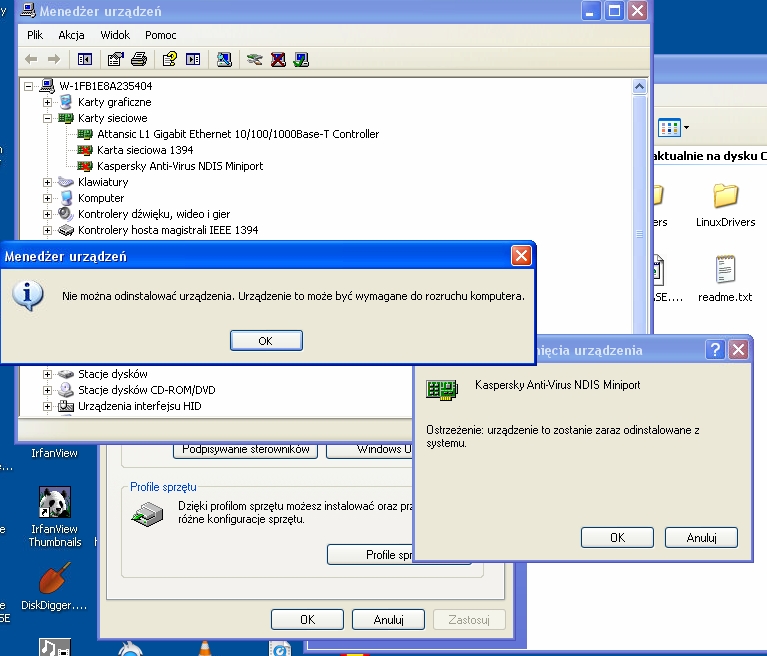Open Properties via the toolbar icon
Screen dimensions: 767x656
tap(115, 60)
